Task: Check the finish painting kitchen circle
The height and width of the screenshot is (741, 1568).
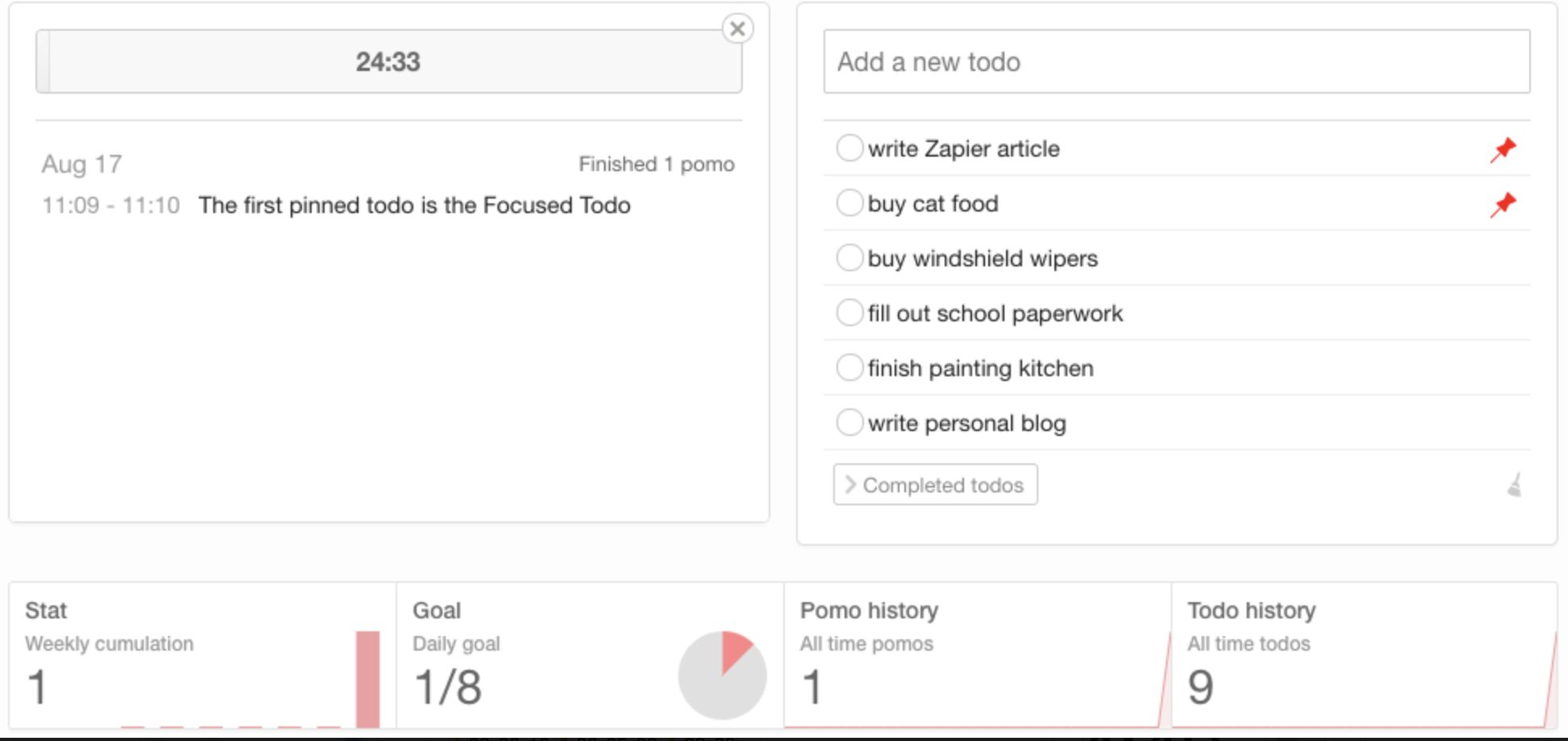Action: pyautogui.click(x=849, y=367)
